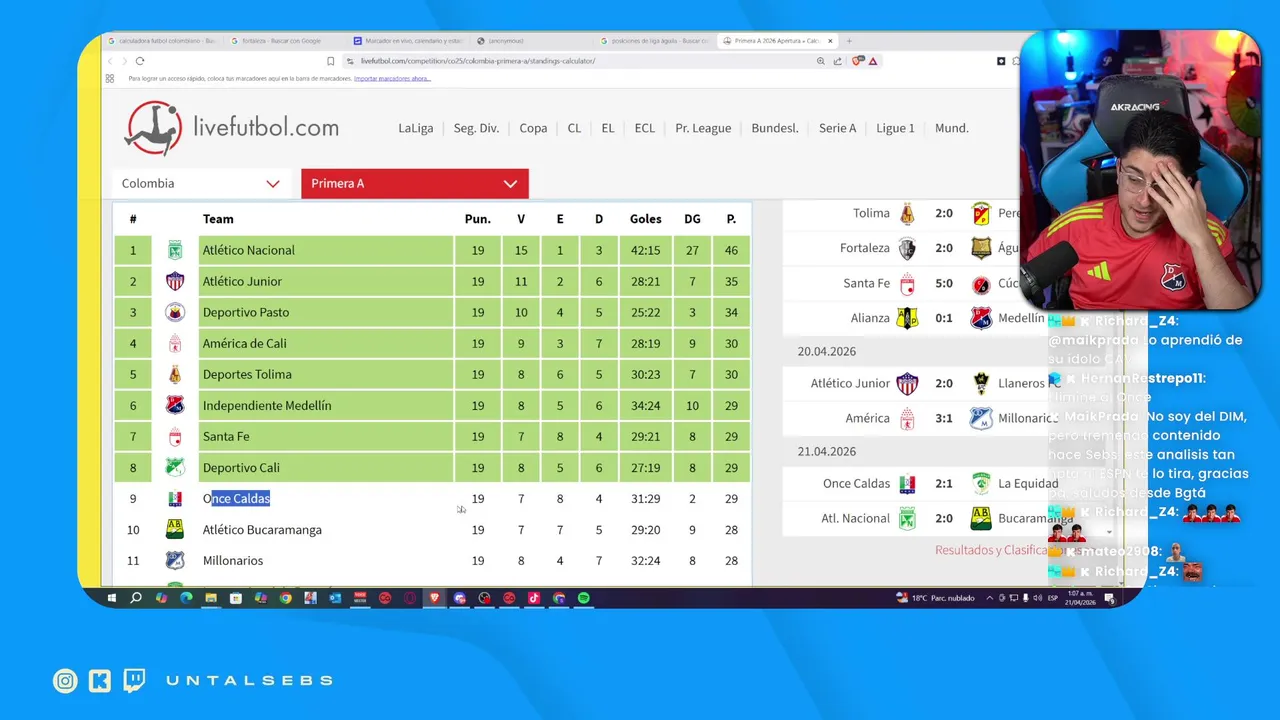This screenshot has width=1280, height=720.
Task: Click the Atlético Nacional team name
Action: click(x=249, y=250)
